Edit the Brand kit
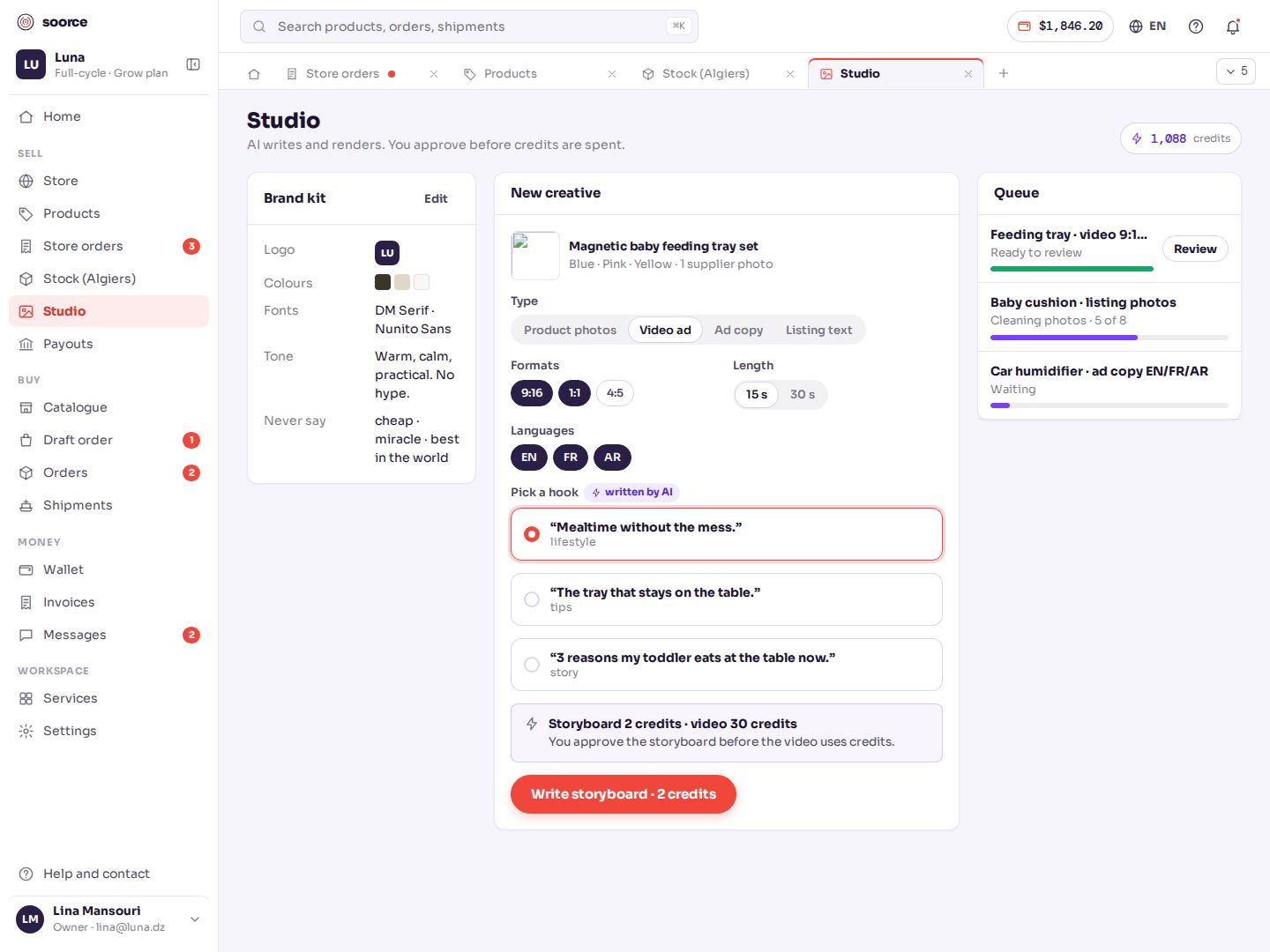The height and width of the screenshot is (952, 1270). [x=436, y=198]
